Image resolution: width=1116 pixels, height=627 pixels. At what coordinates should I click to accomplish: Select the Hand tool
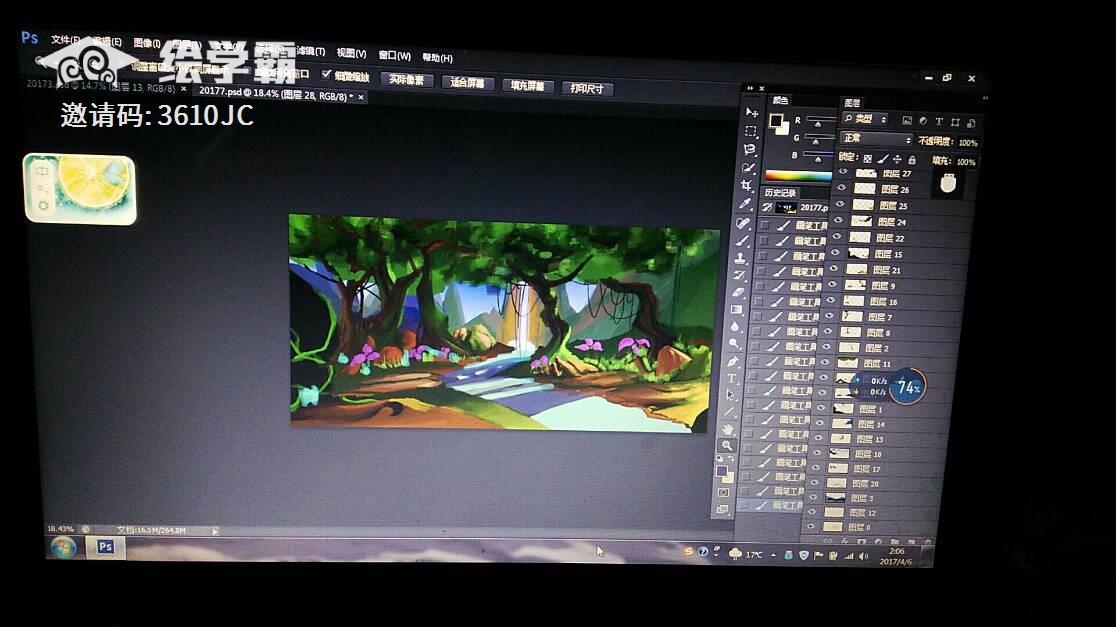click(727, 429)
